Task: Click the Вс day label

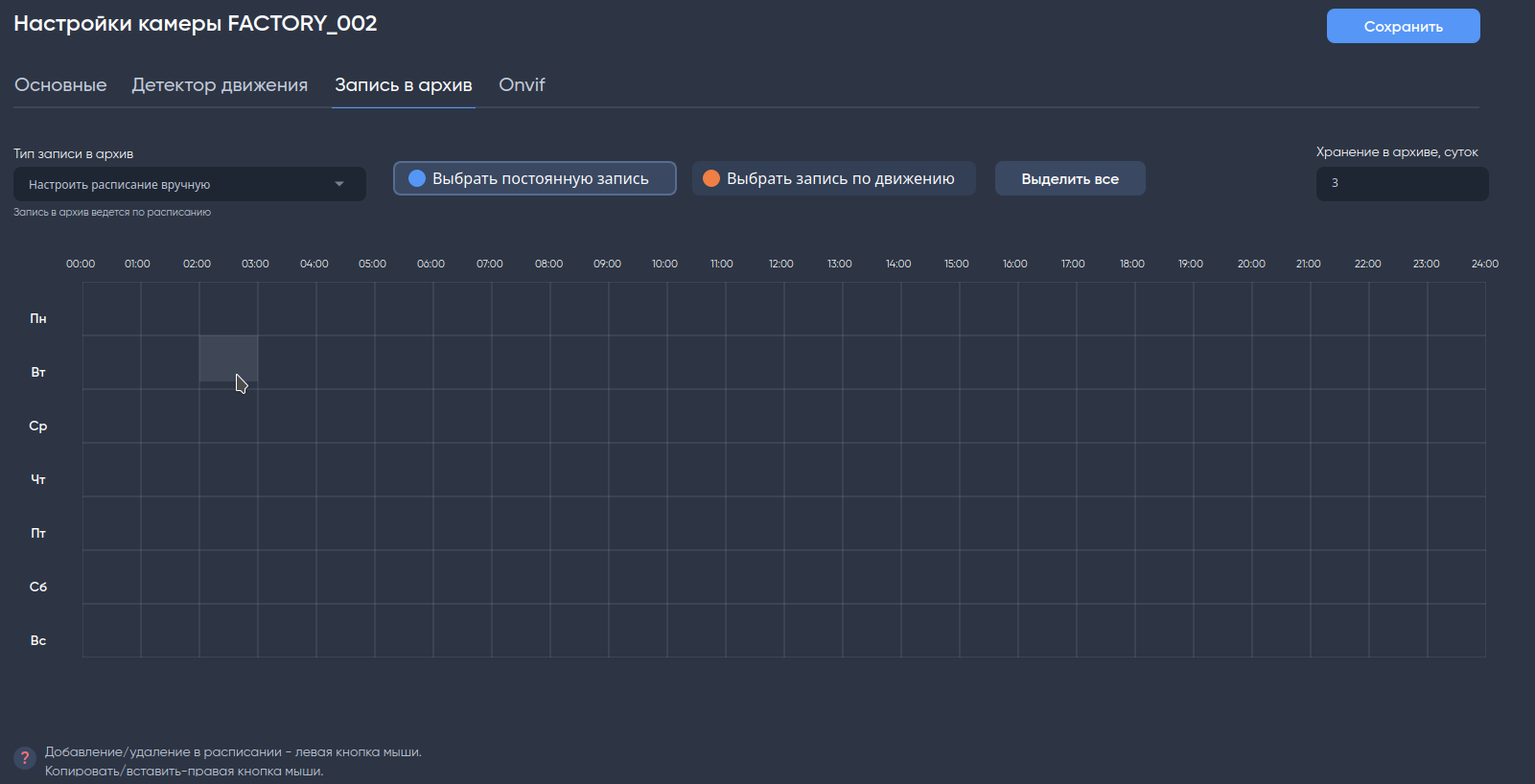Action: [x=38, y=640]
